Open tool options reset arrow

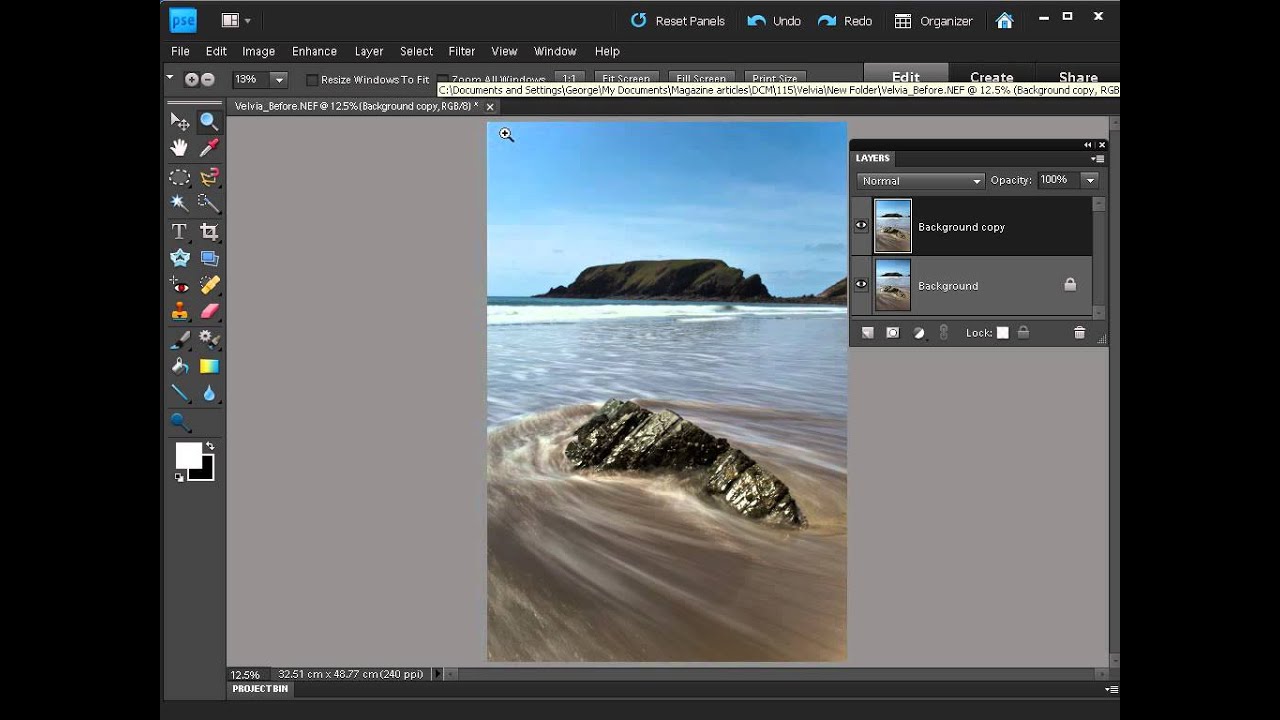169,78
